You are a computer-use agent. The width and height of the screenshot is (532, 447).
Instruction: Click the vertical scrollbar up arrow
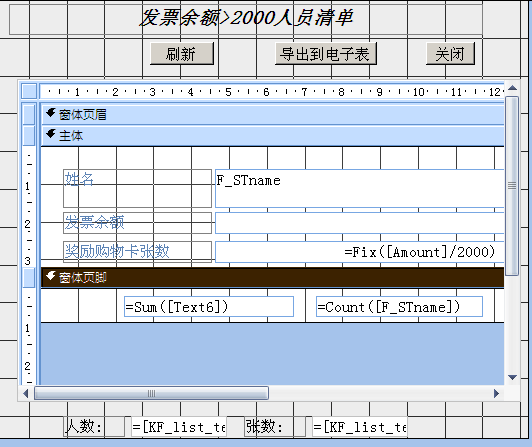point(512,88)
